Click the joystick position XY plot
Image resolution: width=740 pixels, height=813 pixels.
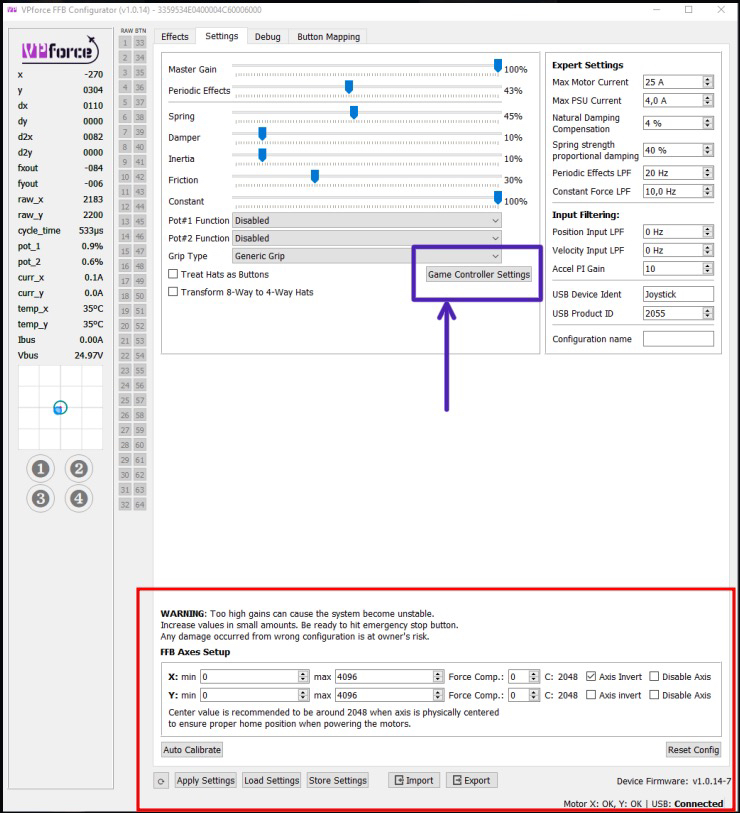pyautogui.click(x=60, y=408)
